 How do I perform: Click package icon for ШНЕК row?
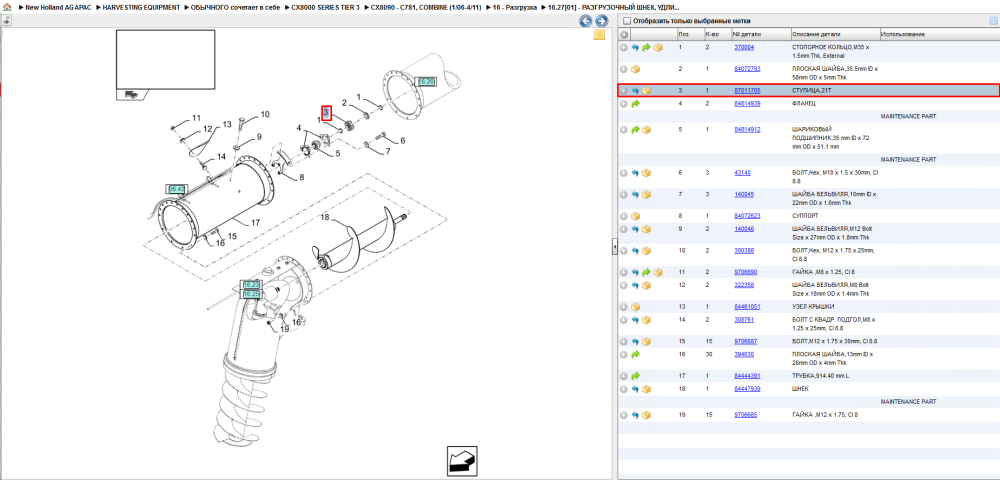coord(646,389)
